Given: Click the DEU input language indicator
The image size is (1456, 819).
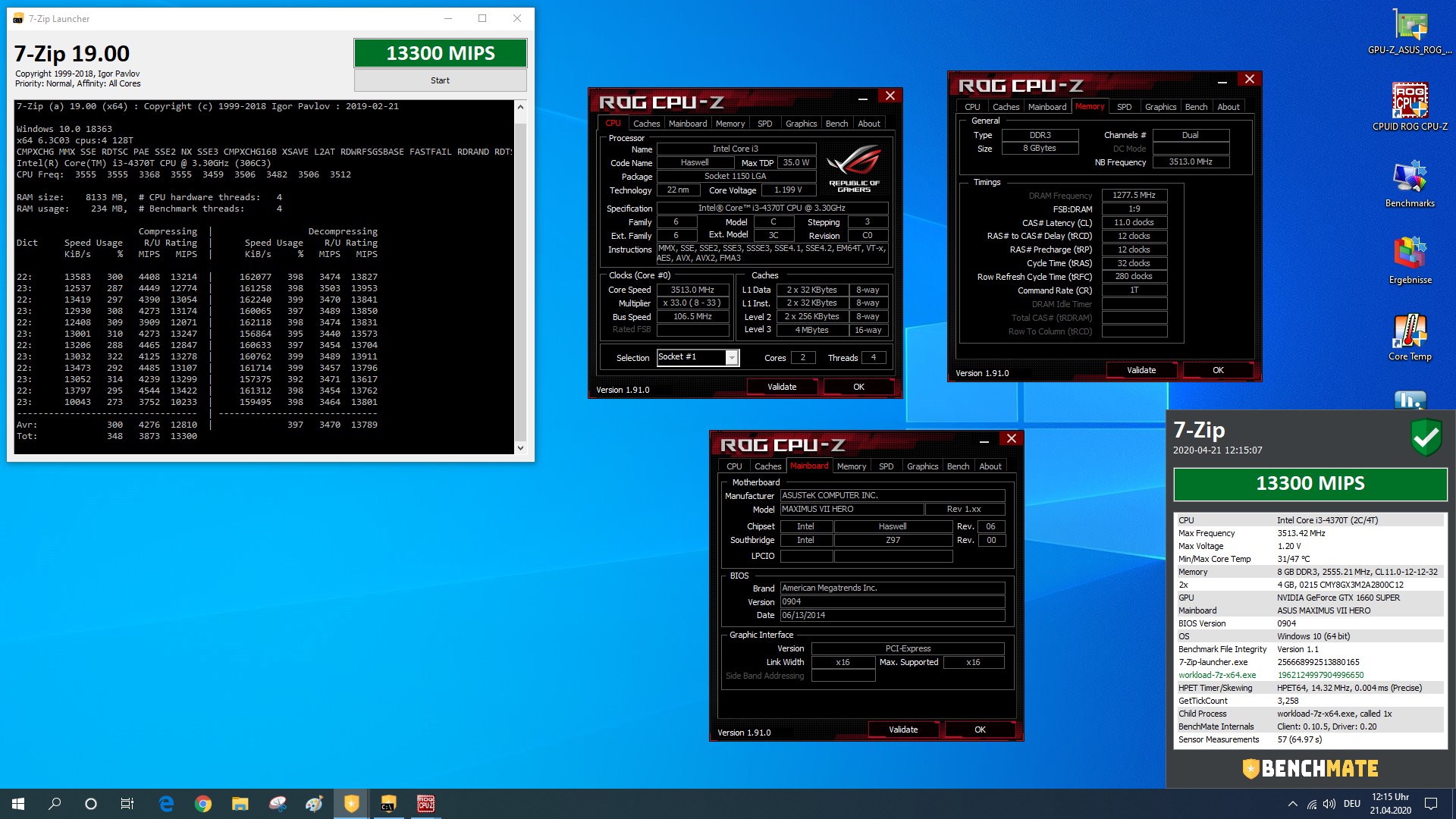Looking at the screenshot, I should point(1352,804).
